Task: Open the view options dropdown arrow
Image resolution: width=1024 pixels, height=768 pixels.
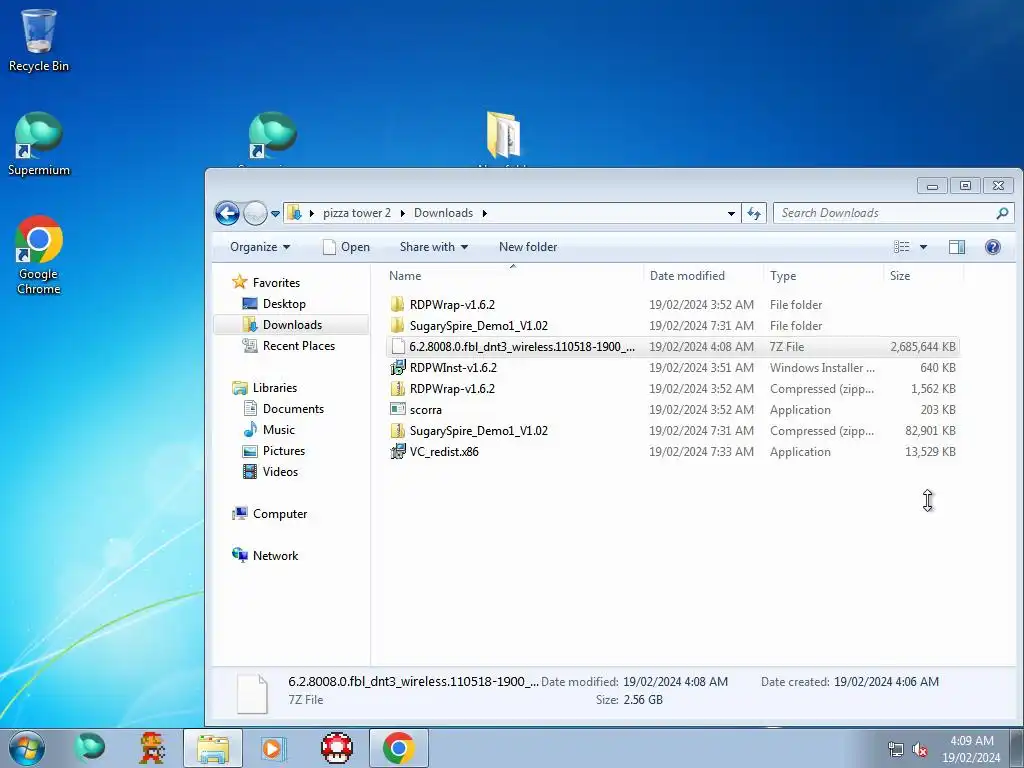Action: click(x=923, y=247)
